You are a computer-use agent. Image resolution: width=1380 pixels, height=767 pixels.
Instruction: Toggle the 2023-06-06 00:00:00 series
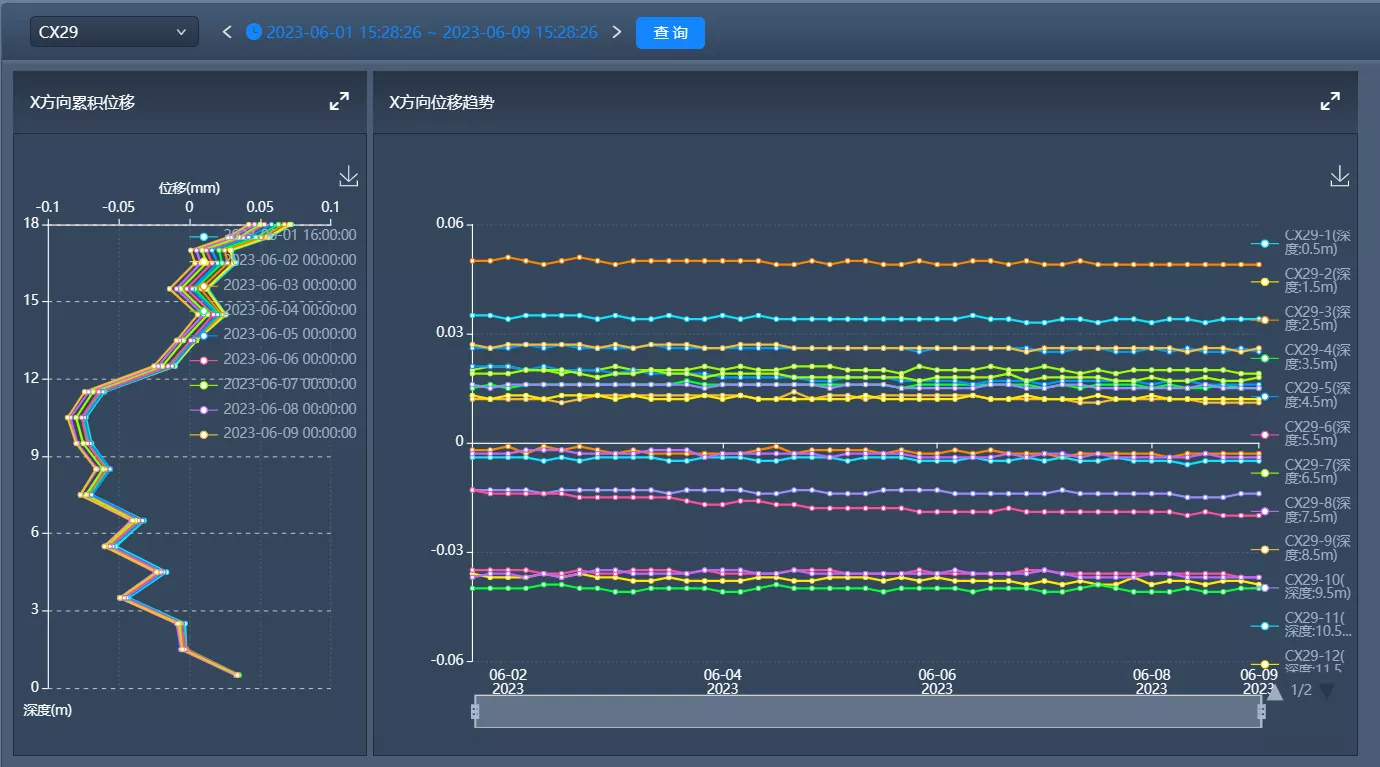[273, 359]
